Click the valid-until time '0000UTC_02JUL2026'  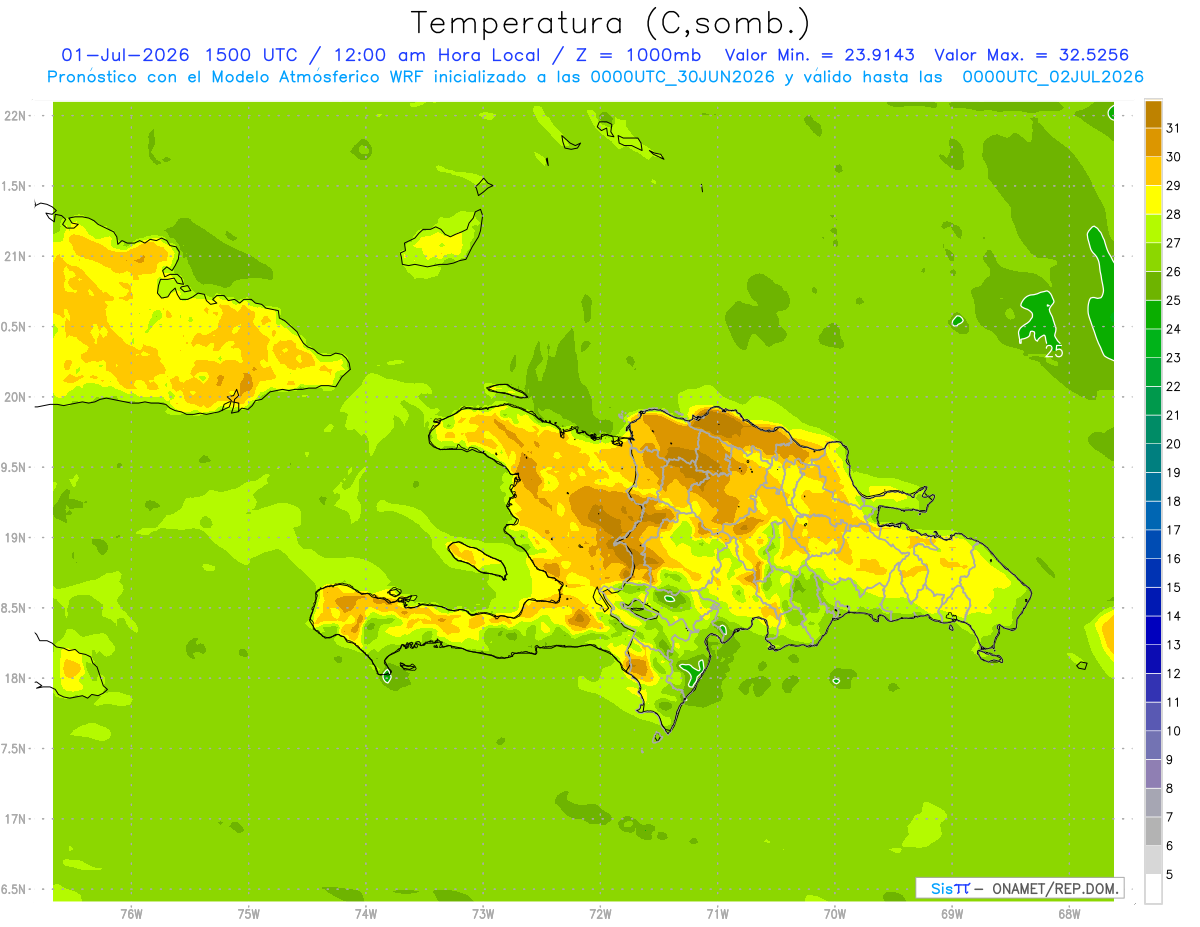point(1053,77)
